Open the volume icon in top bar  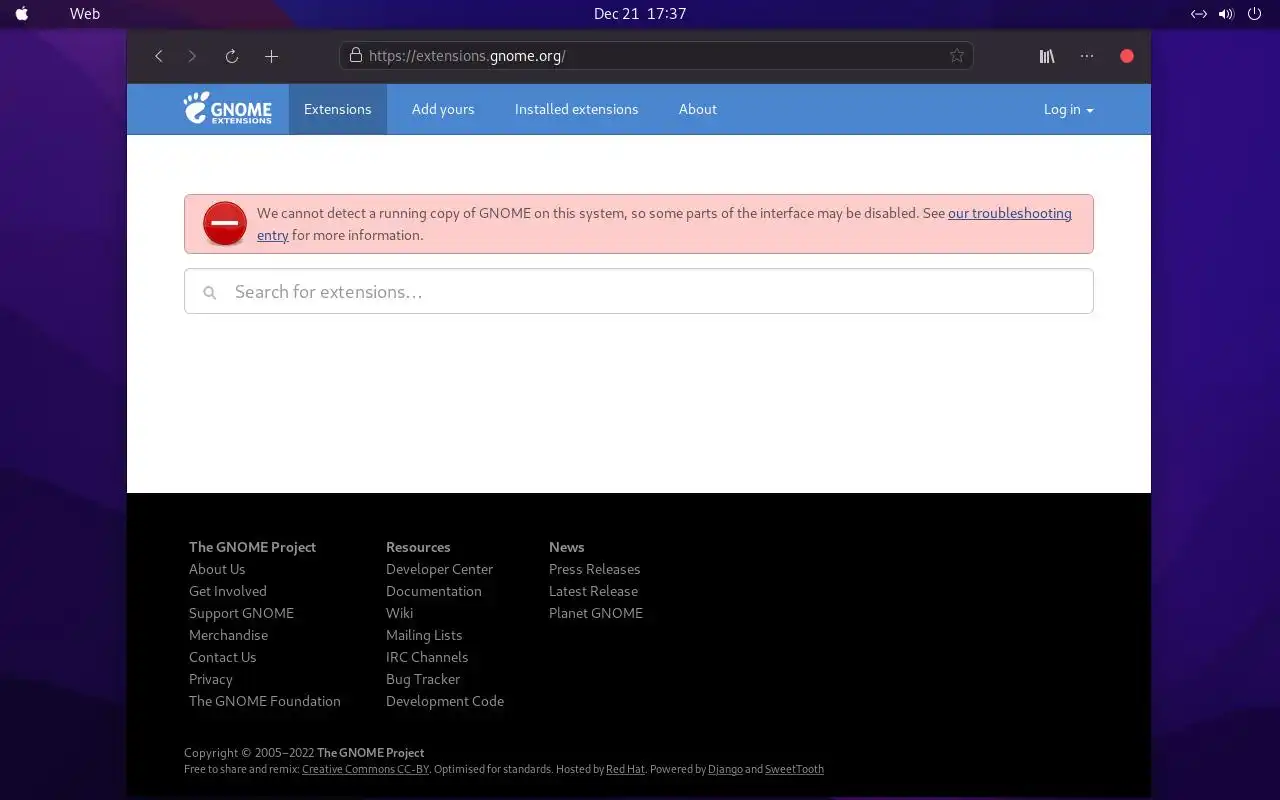[x=1226, y=14]
